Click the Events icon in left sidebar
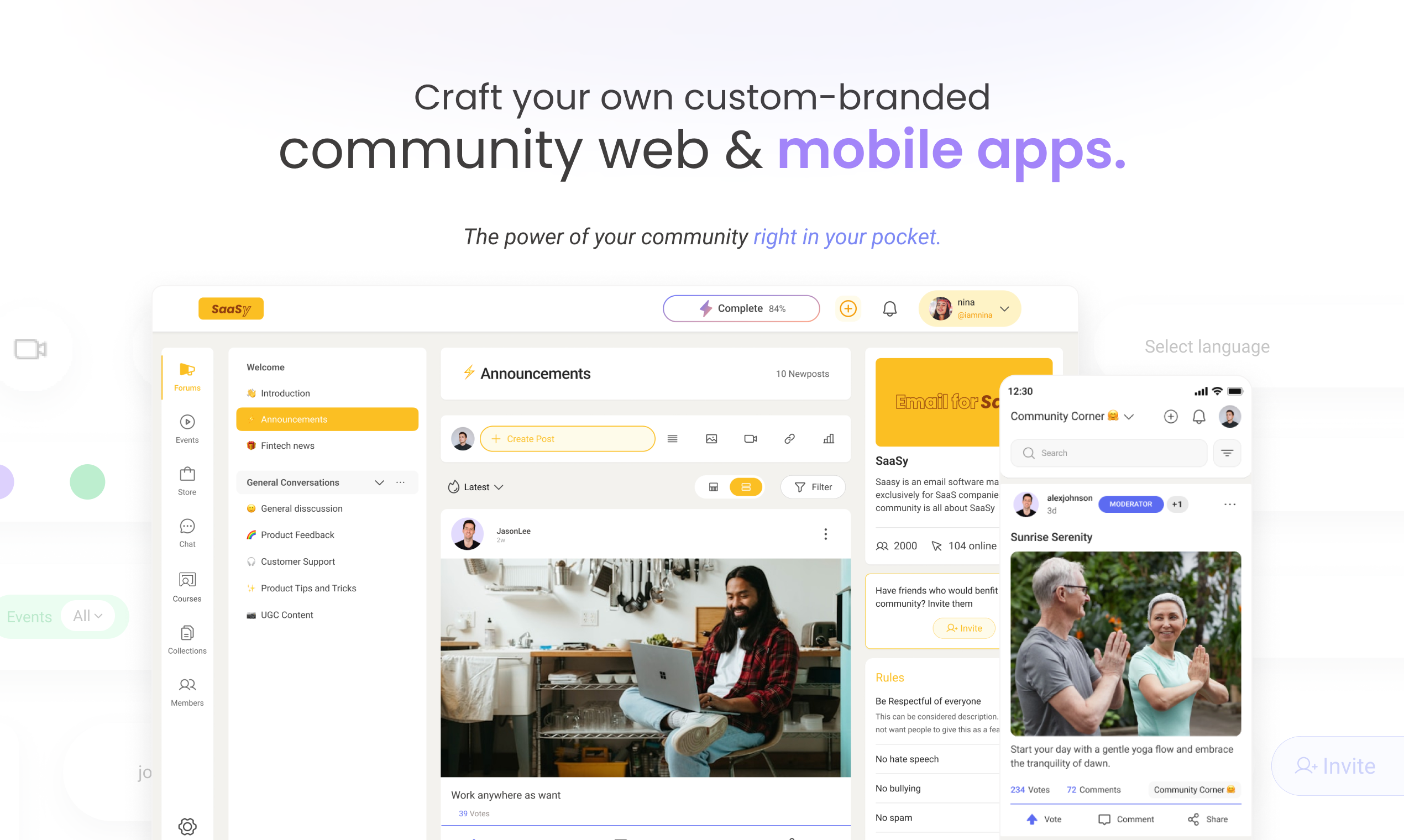Viewport: 1404px width, 840px height. 187,422
